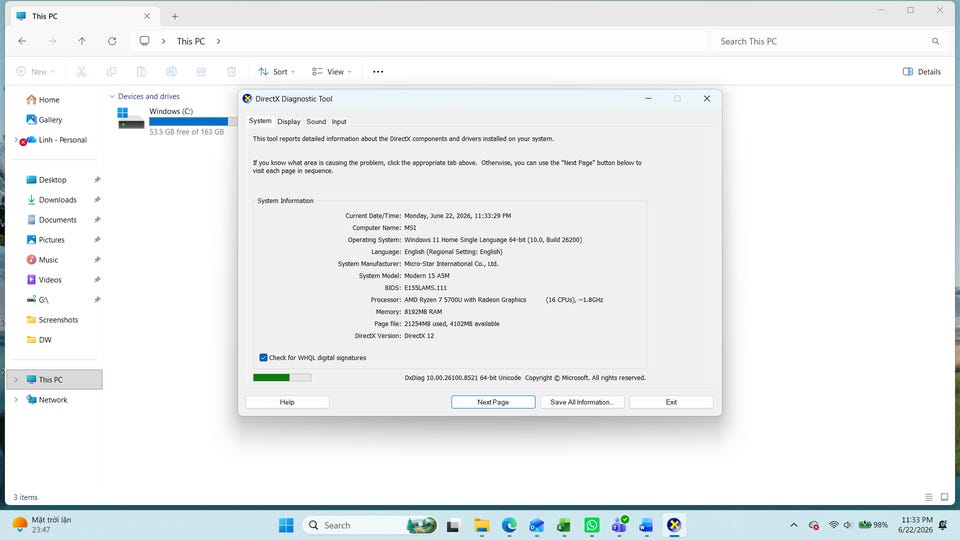960x540 pixels.
Task: Open the Input tab in DirectX Diagnostic Tool
Action: [x=339, y=122]
